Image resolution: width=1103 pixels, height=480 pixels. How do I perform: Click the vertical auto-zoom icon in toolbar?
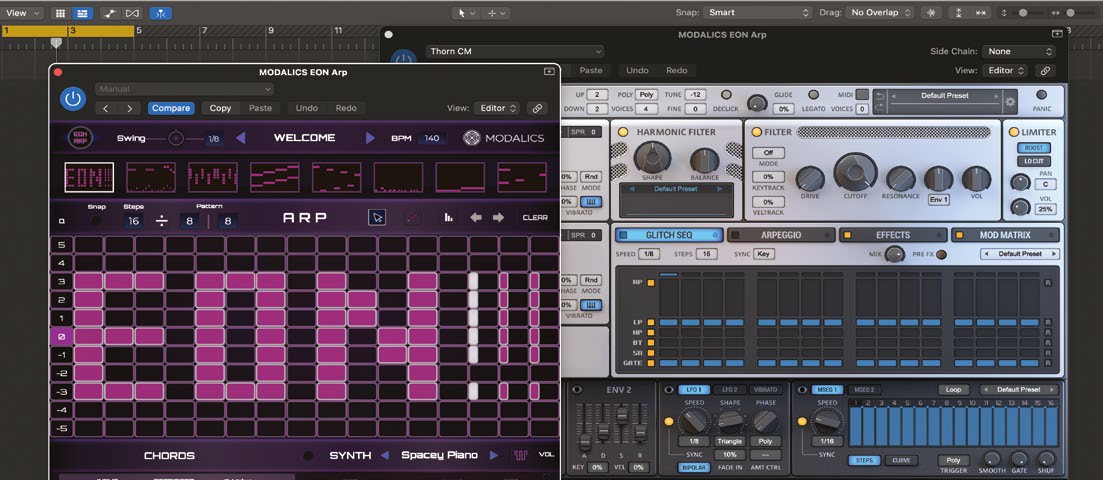point(958,13)
